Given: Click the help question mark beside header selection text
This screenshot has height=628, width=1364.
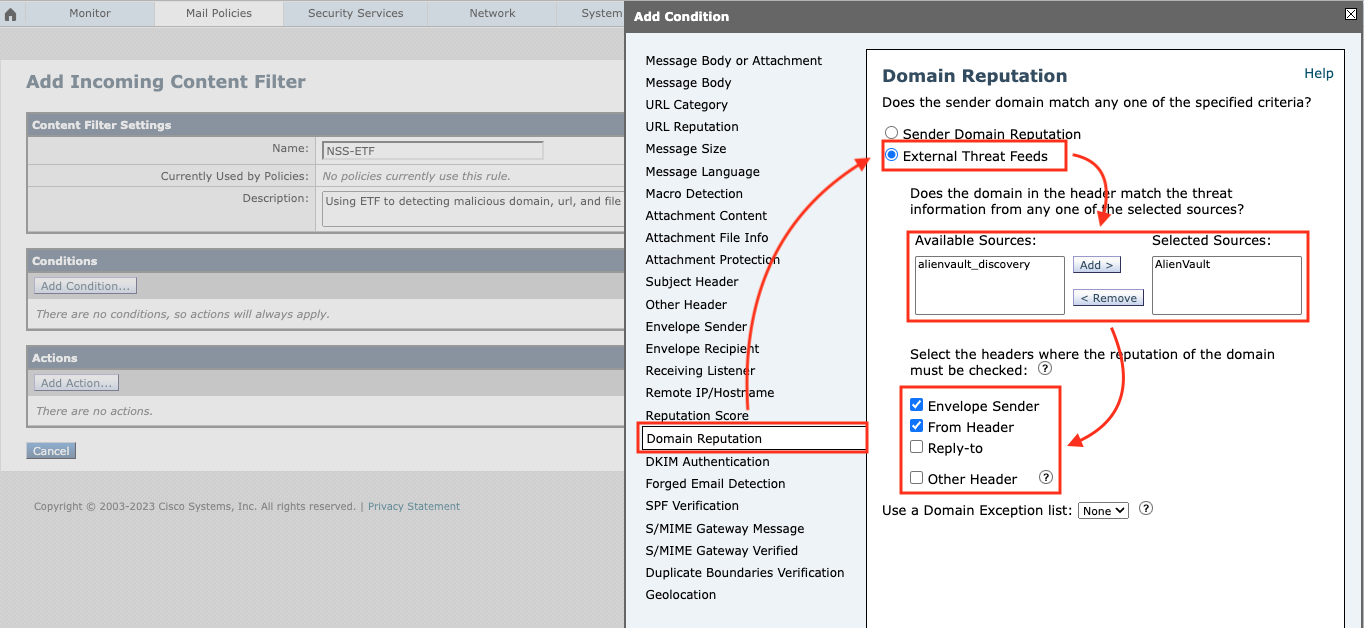Looking at the screenshot, I should 1044,368.
